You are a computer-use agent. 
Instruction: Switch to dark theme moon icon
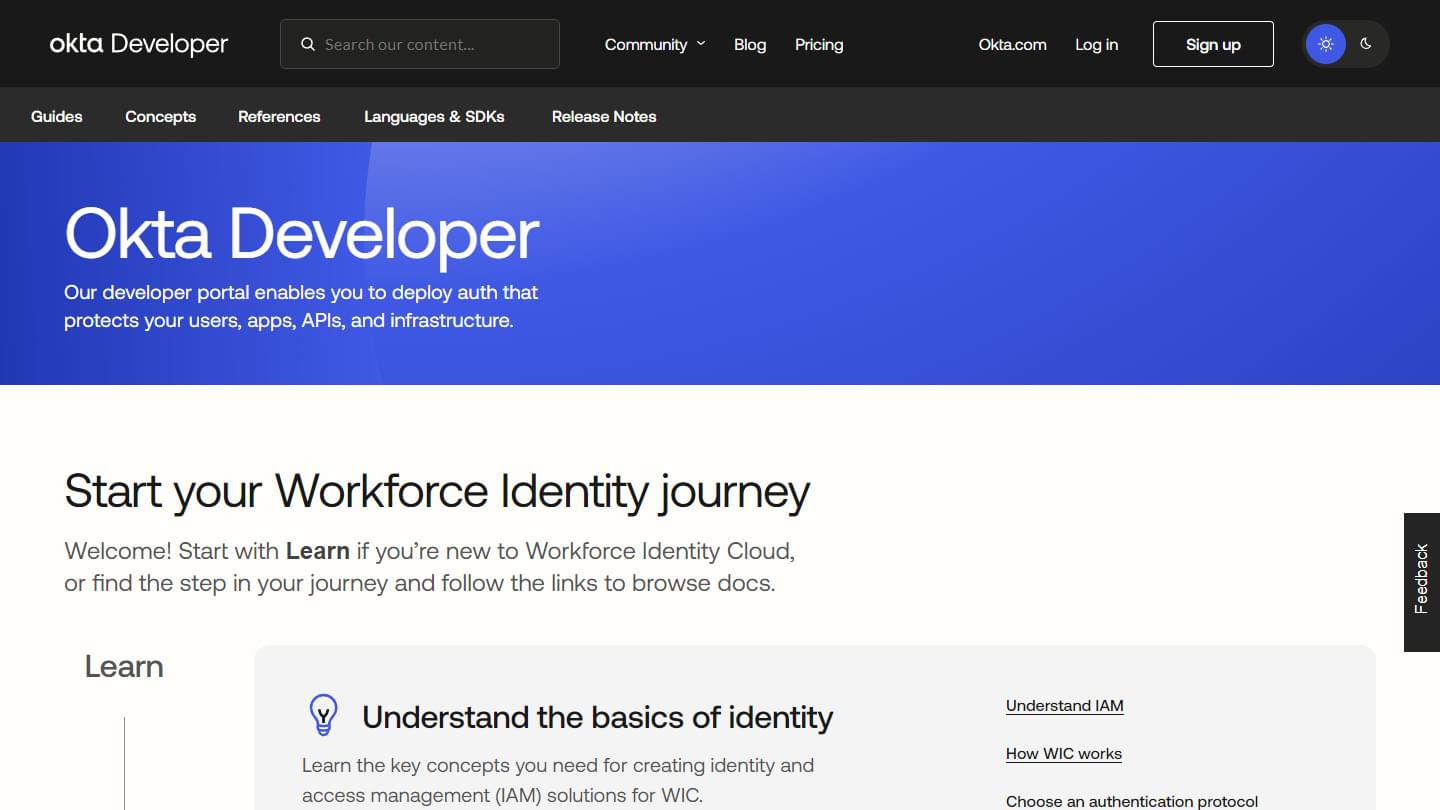click(1366, 44)
